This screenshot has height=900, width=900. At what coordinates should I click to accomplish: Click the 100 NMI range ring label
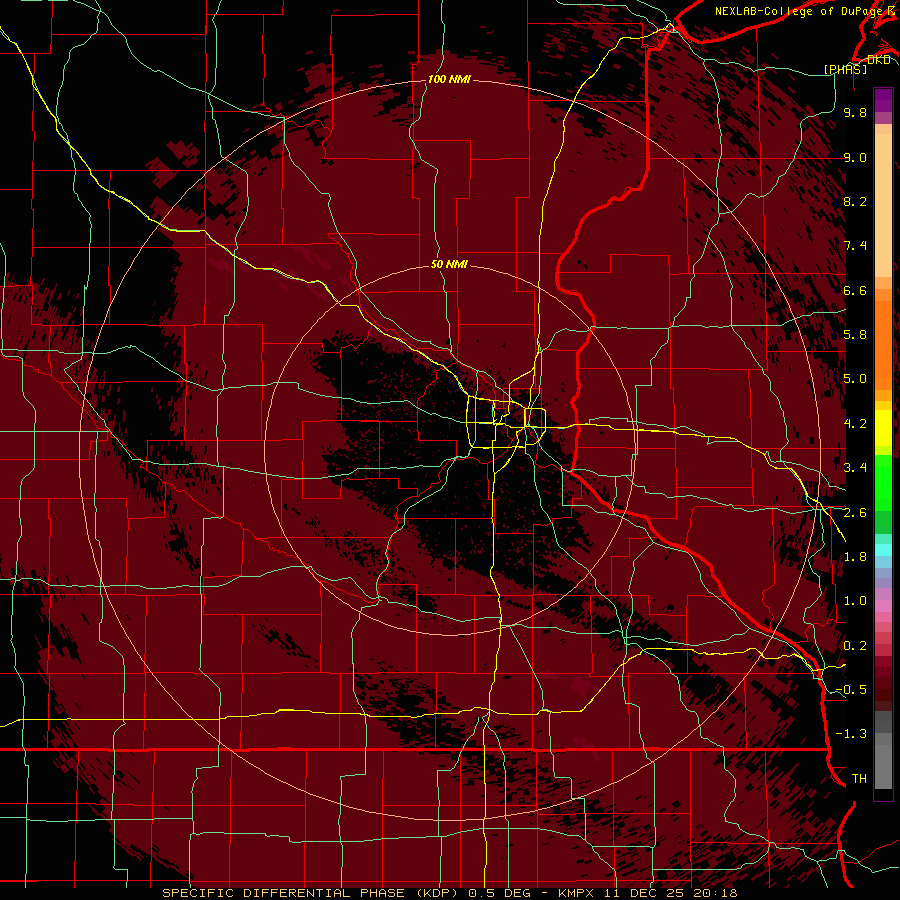click(449, 79)
